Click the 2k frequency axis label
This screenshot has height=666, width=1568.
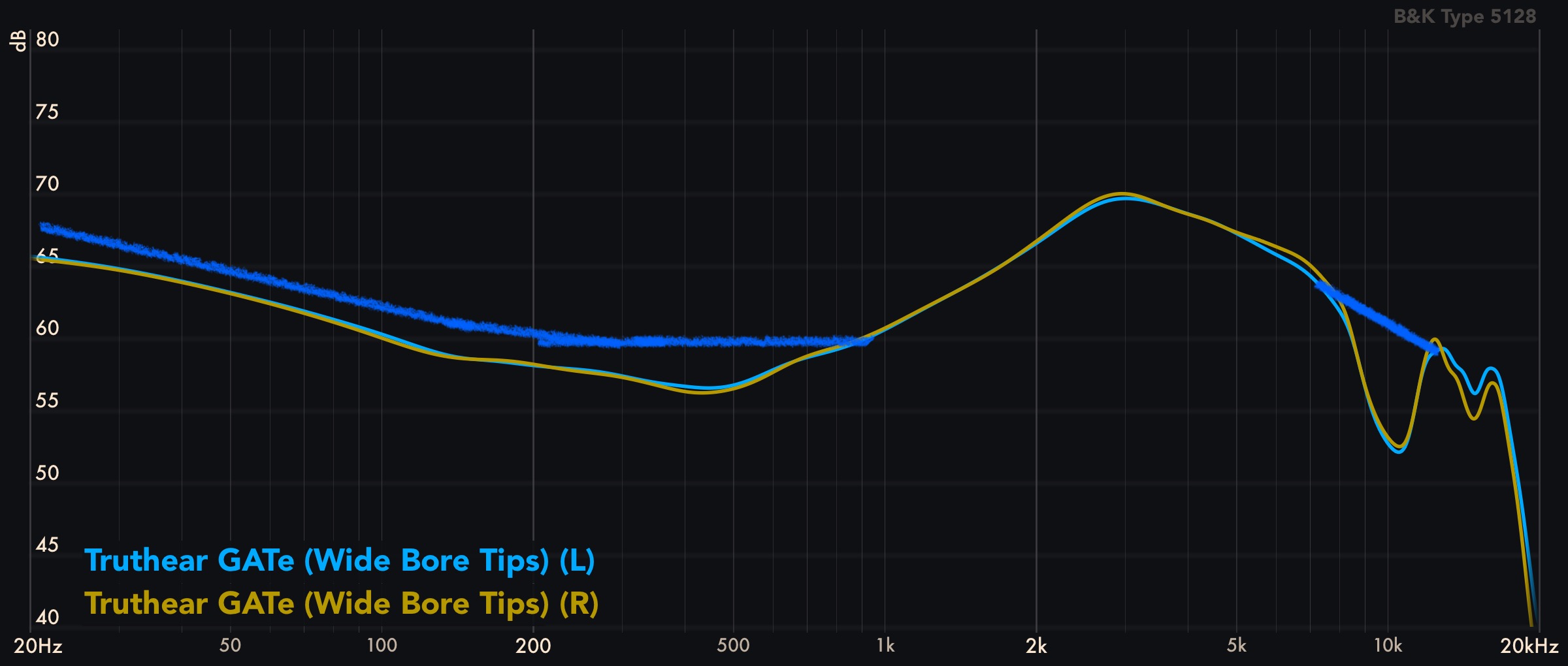[1036, 646]
